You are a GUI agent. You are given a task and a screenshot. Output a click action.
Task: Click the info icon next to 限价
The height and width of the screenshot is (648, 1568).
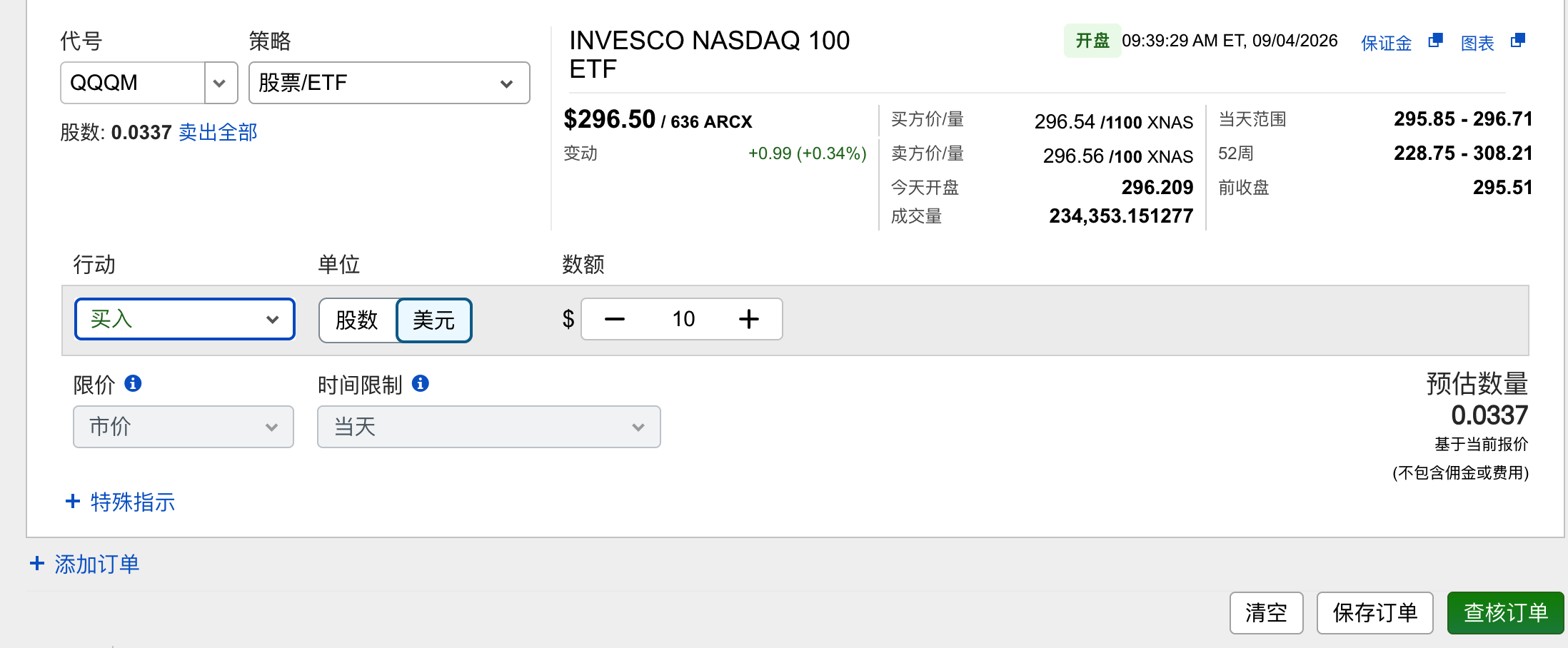coord(133,383)
